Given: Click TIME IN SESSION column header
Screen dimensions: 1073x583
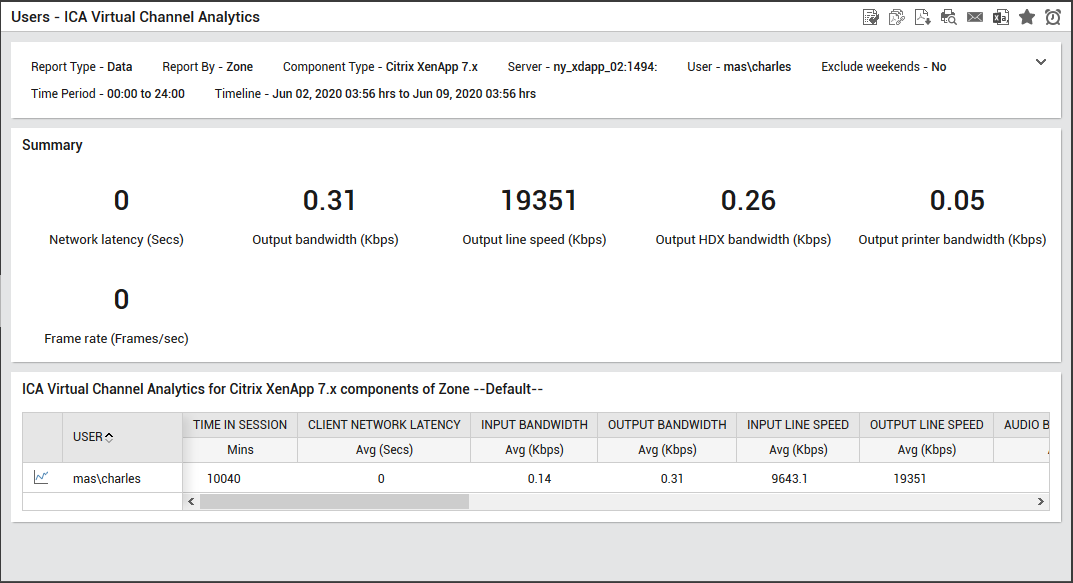Looking at the screenshot, I should pos(240,425).
